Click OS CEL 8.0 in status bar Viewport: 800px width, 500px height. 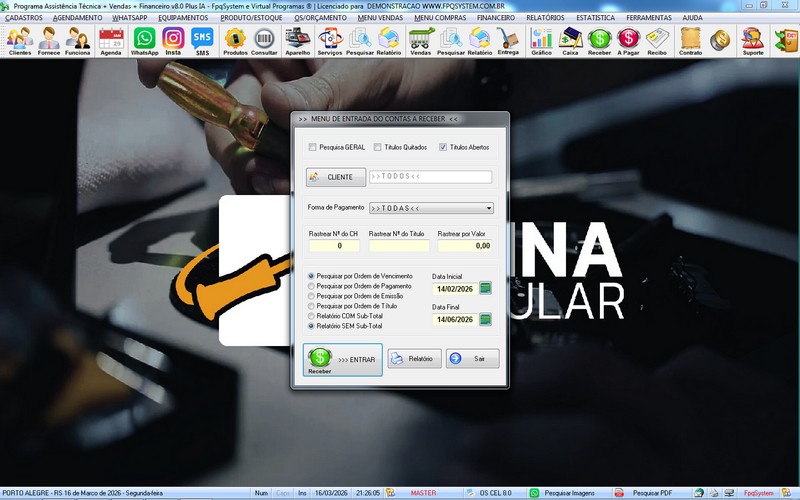click(495, 493)
